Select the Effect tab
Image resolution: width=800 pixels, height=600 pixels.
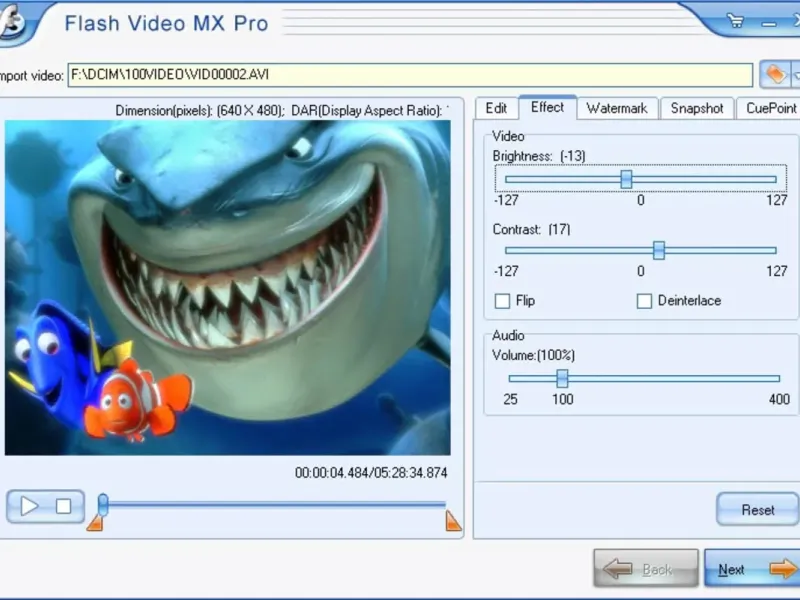pos(547,107)
